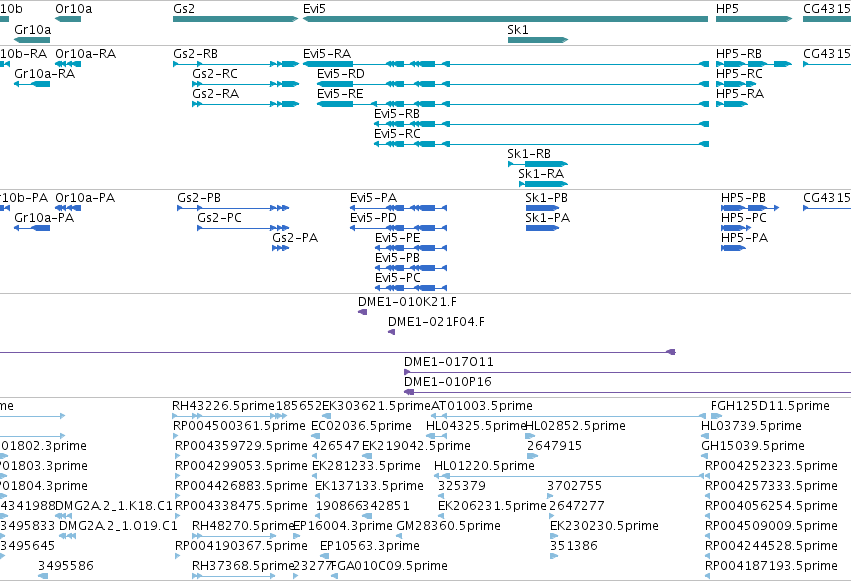Select the HP5-RC transcript label

[739, 74]
